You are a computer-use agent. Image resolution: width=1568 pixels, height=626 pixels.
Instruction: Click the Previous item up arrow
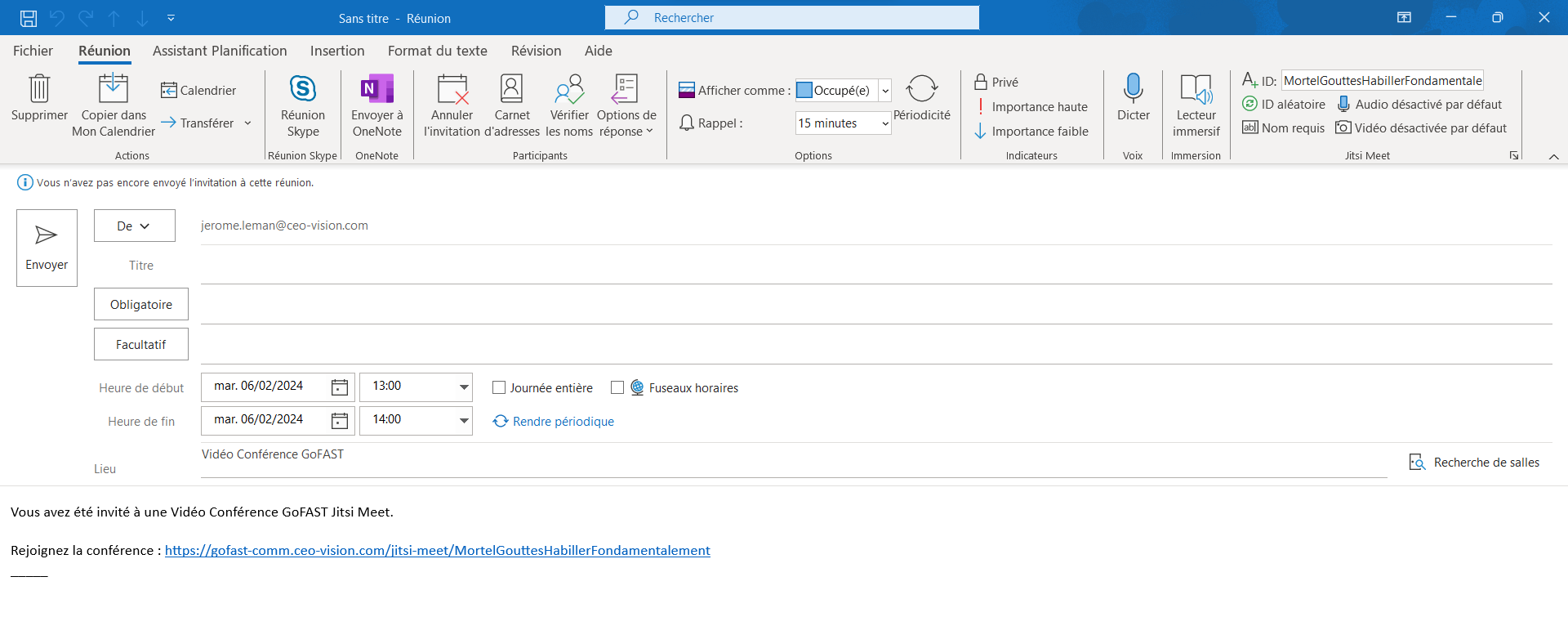tap(114, 18)
